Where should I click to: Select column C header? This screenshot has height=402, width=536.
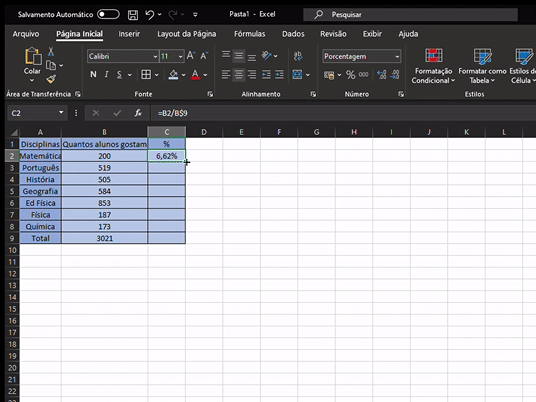(166, 132)
